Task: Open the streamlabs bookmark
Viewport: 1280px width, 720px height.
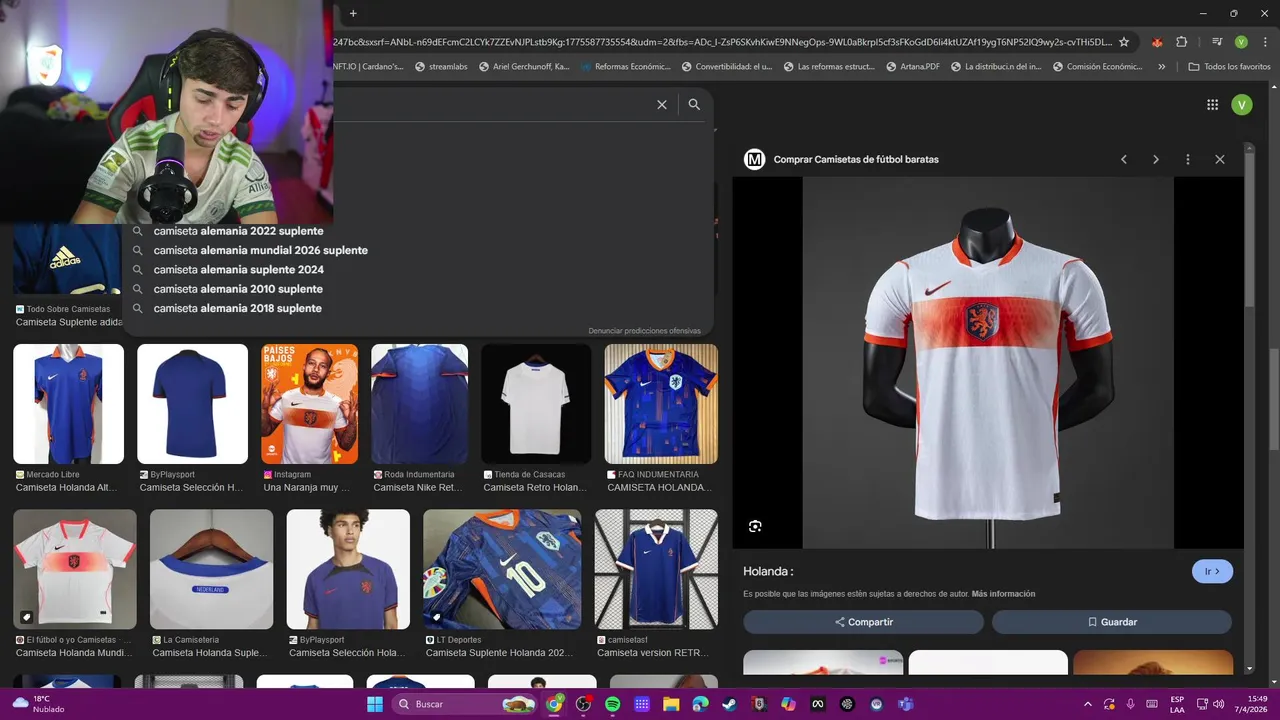Action: [x=439, y=66]
